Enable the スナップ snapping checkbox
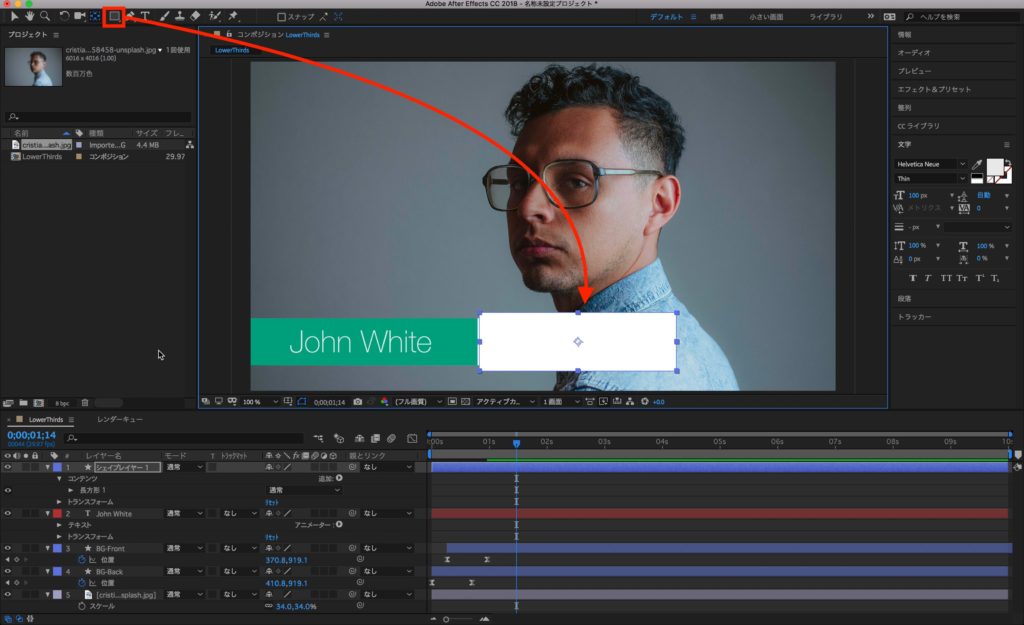Screen dimensions: 1024x625 pyautogui.click(x=282, y=17)
